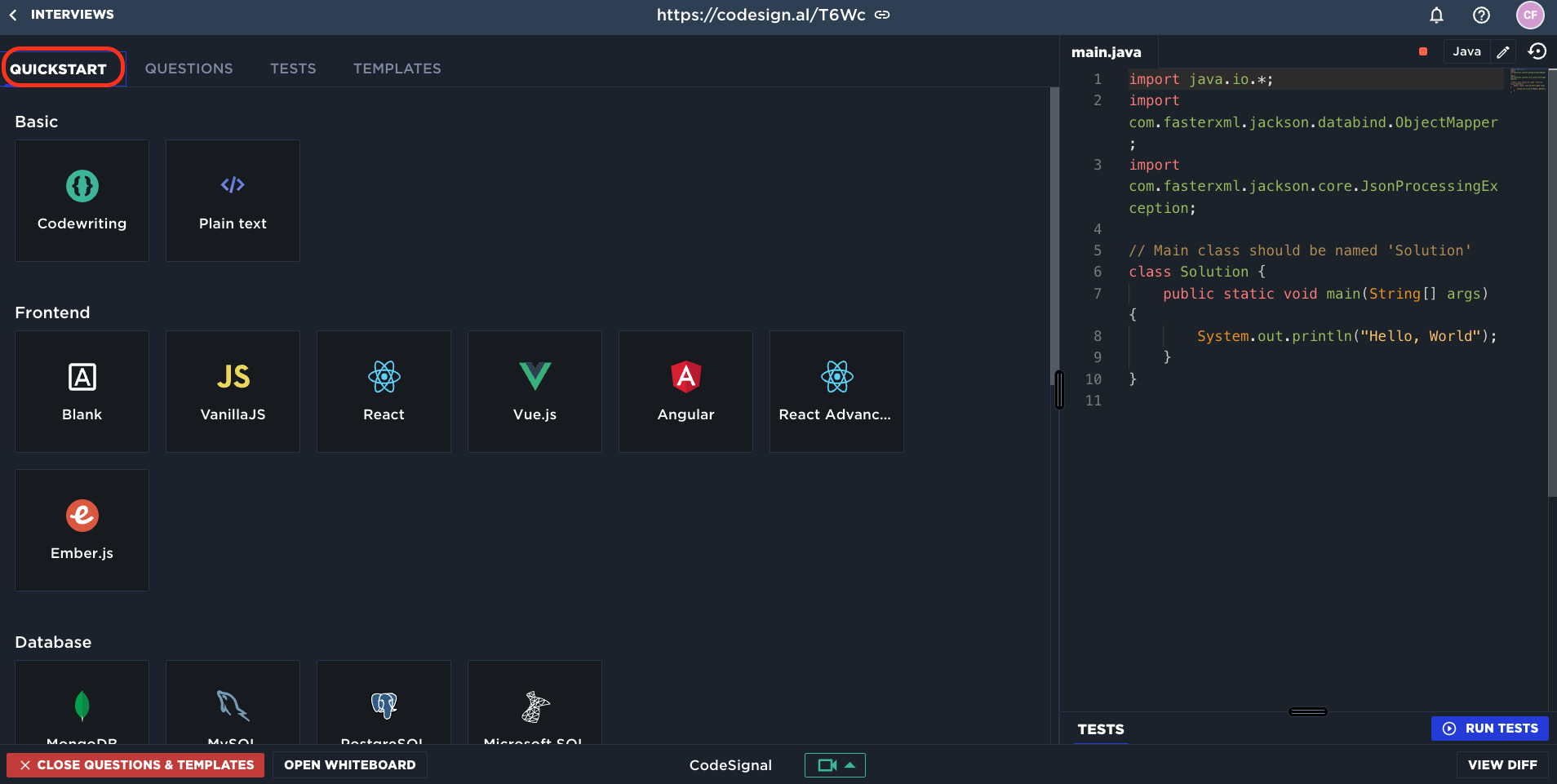Screen dimensions: 1557x784
Task: Click the 'class Solution {' code line
Action: [1197, 272]
